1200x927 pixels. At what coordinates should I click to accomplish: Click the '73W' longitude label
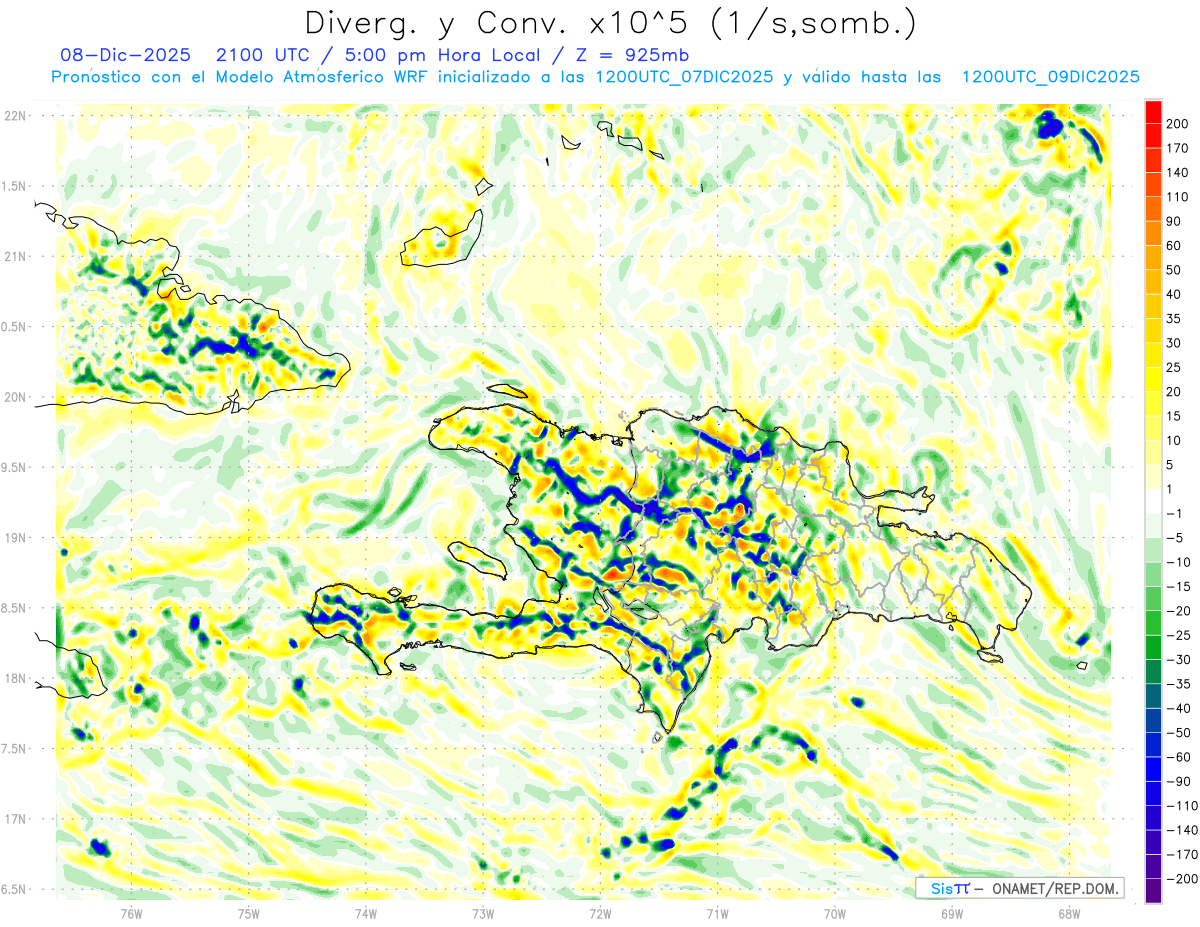pyautogui.click(x=483, y=913)
